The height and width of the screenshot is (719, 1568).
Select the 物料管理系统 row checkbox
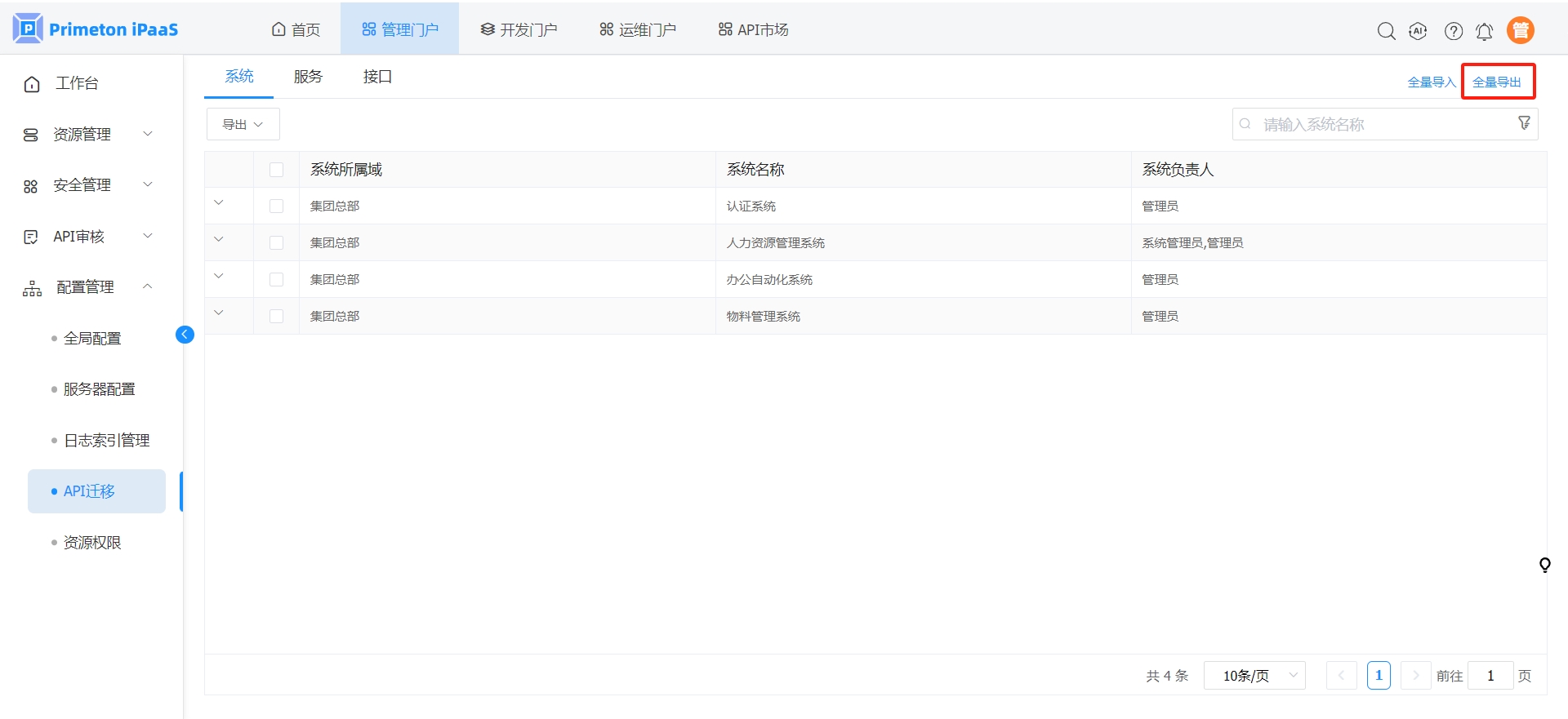[276, 317]
